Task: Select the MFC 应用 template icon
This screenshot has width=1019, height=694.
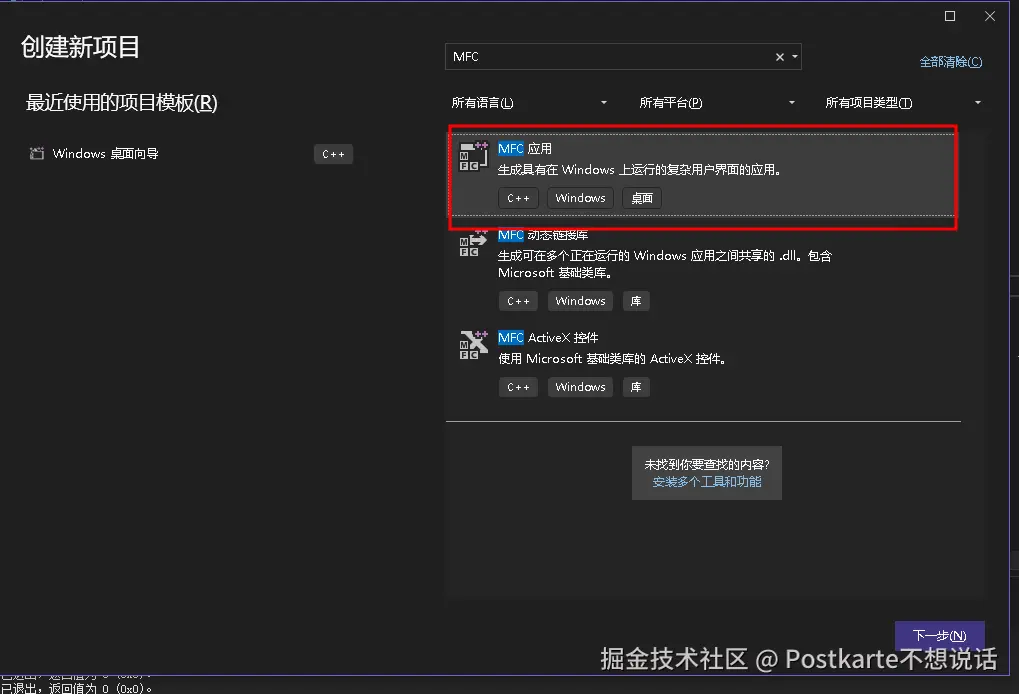Action: (x=473, y=157)
